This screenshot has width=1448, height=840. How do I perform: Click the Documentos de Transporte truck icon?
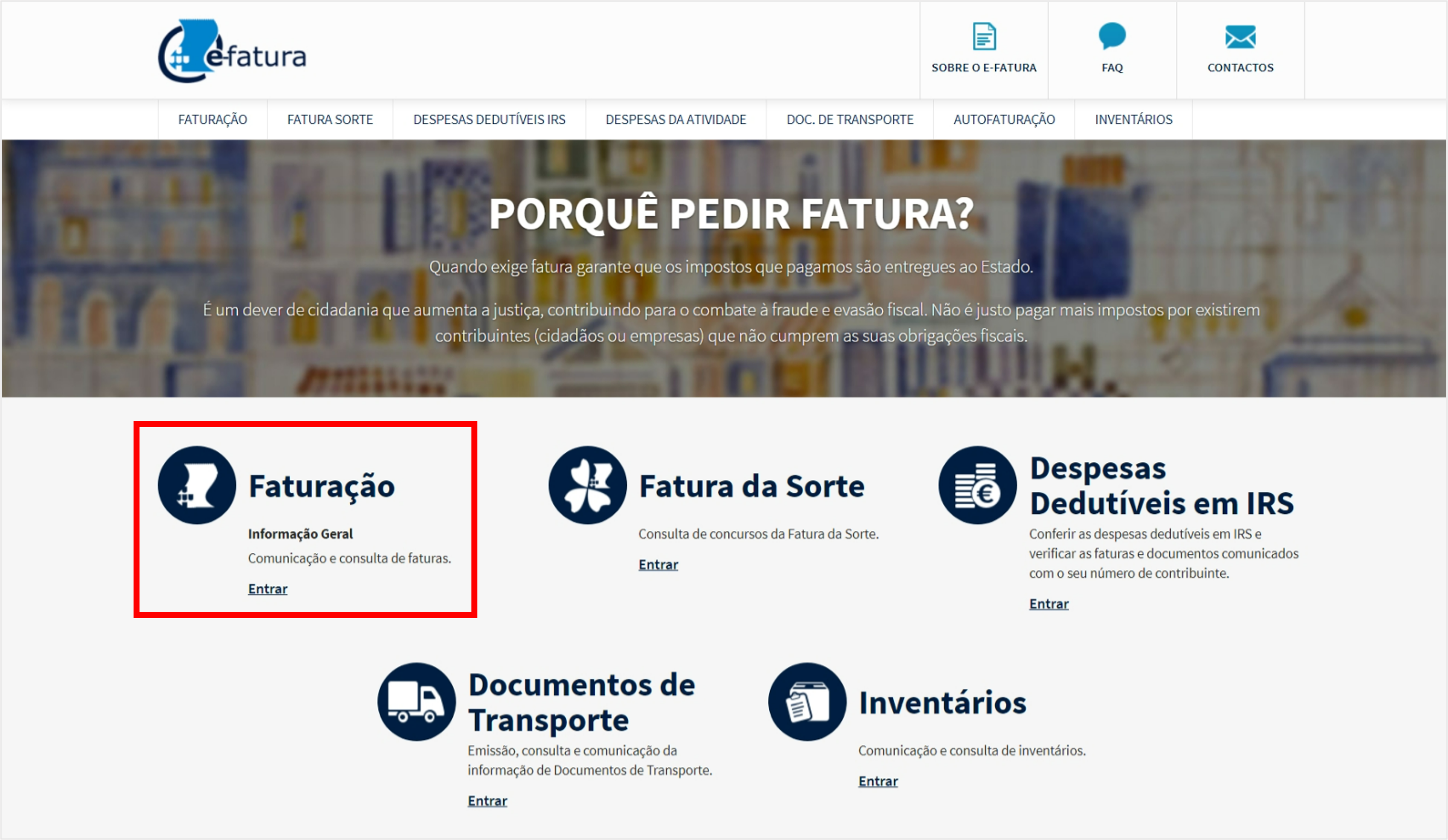(416, 701)
